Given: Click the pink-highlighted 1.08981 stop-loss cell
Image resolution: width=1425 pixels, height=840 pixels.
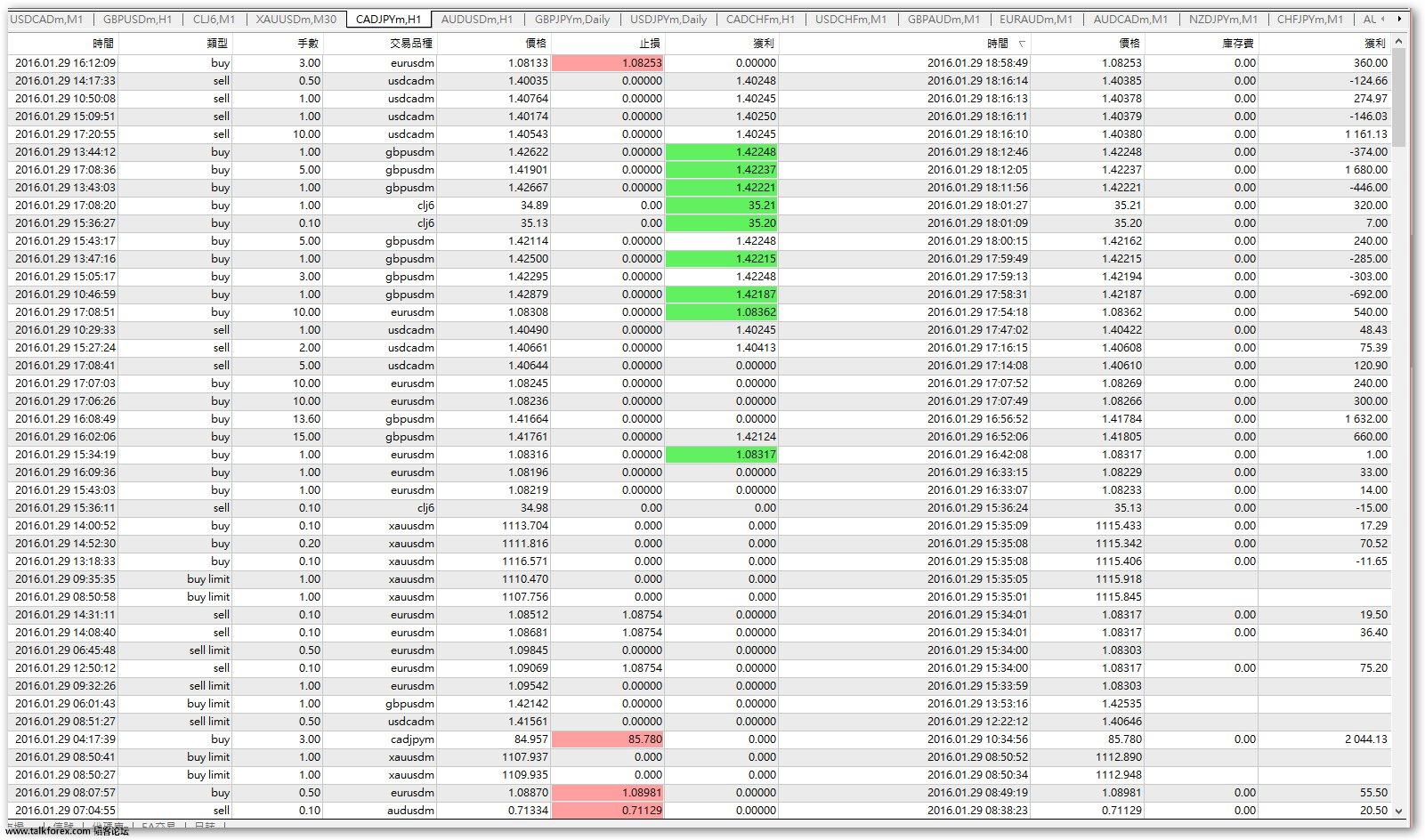Looking at the screenshot, I should coord(607,793).
